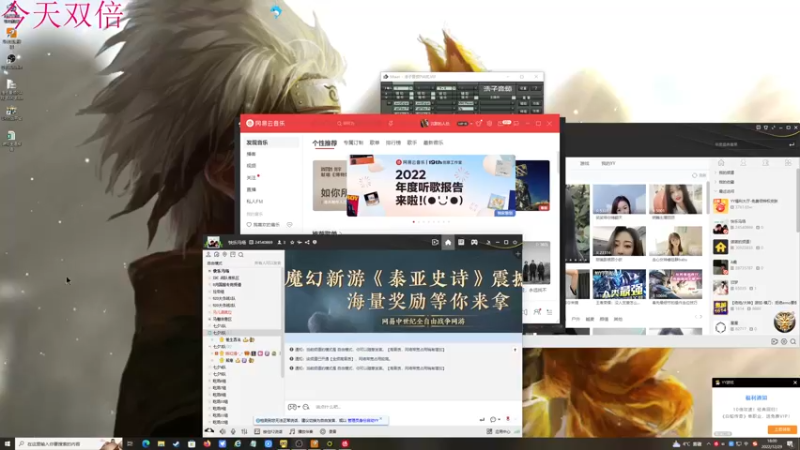Open audio mixer sliders icon in YY bottom bar

[244, 431]
